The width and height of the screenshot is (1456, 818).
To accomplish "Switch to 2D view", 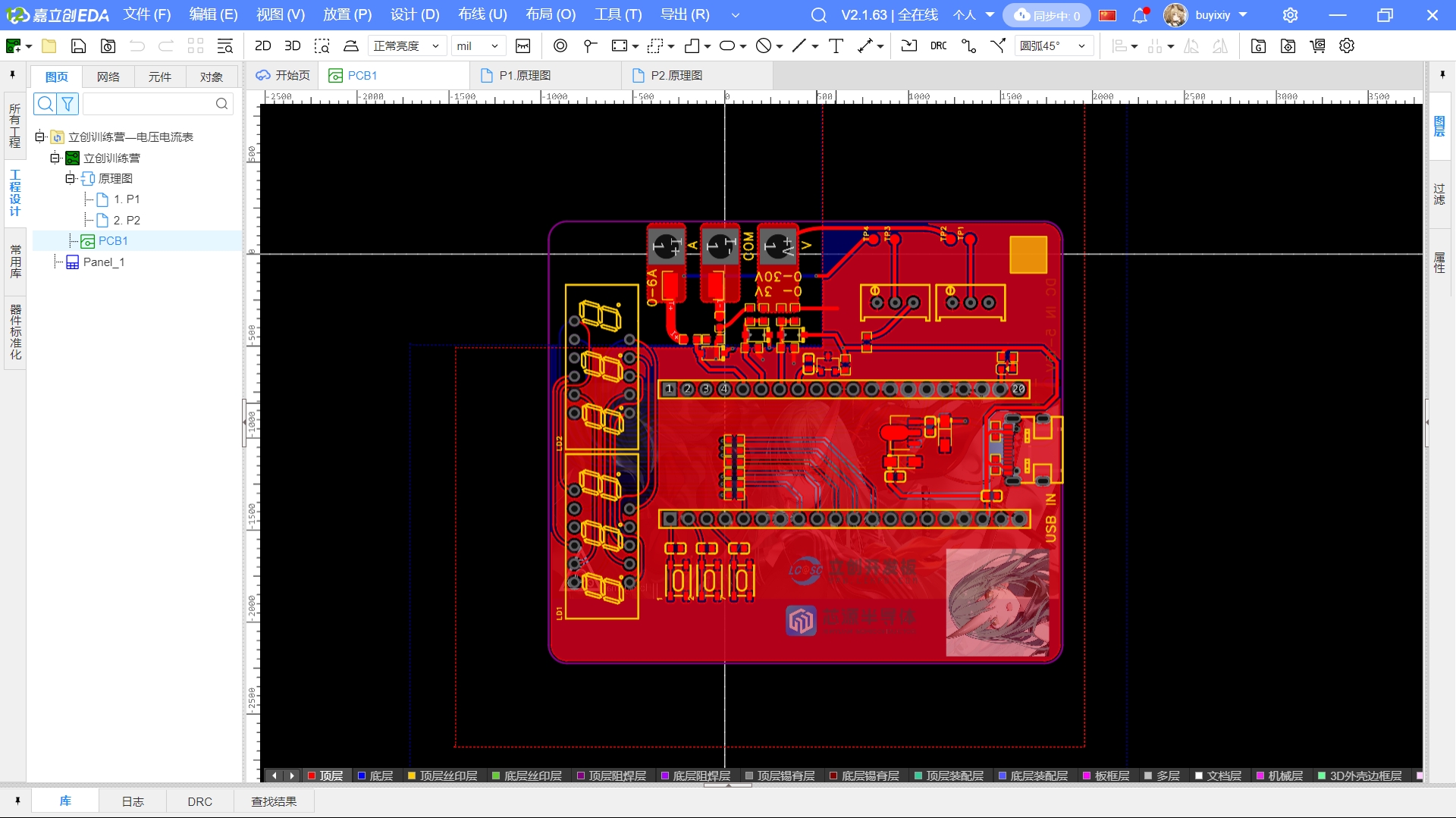I will [x=263, y=46].
